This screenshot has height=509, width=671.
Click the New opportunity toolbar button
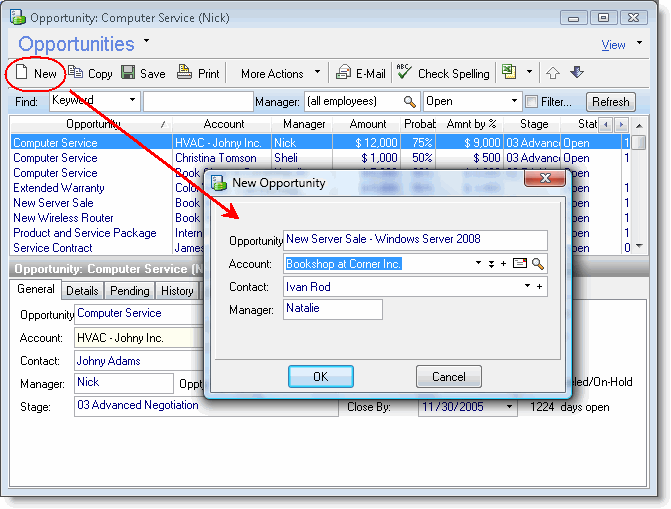(x=35, y=73)
